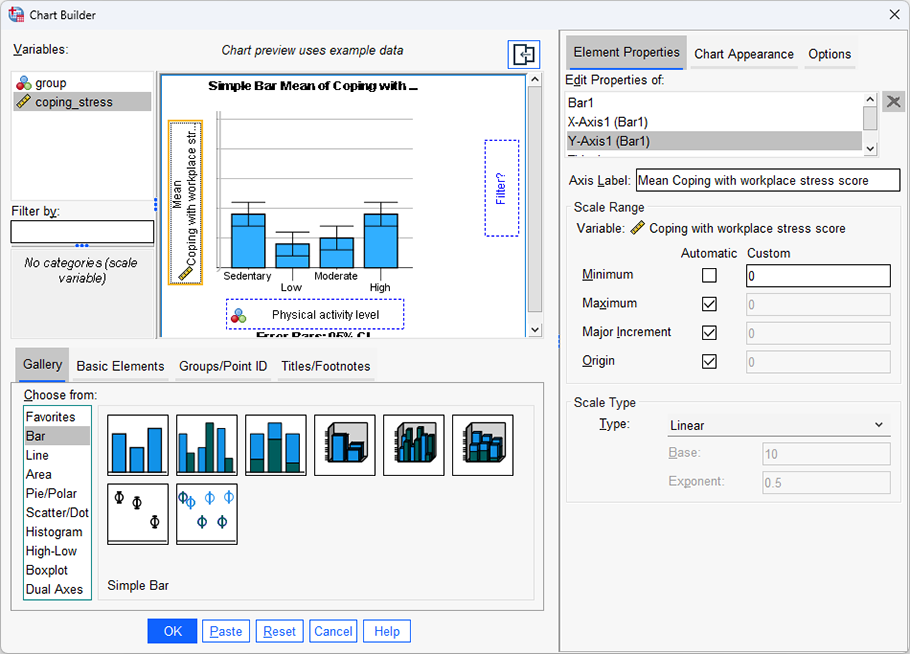Select the Simple Error Bar chart icon
The height and width of the screenshot is (654, 910).
click(x=137, y=513)
